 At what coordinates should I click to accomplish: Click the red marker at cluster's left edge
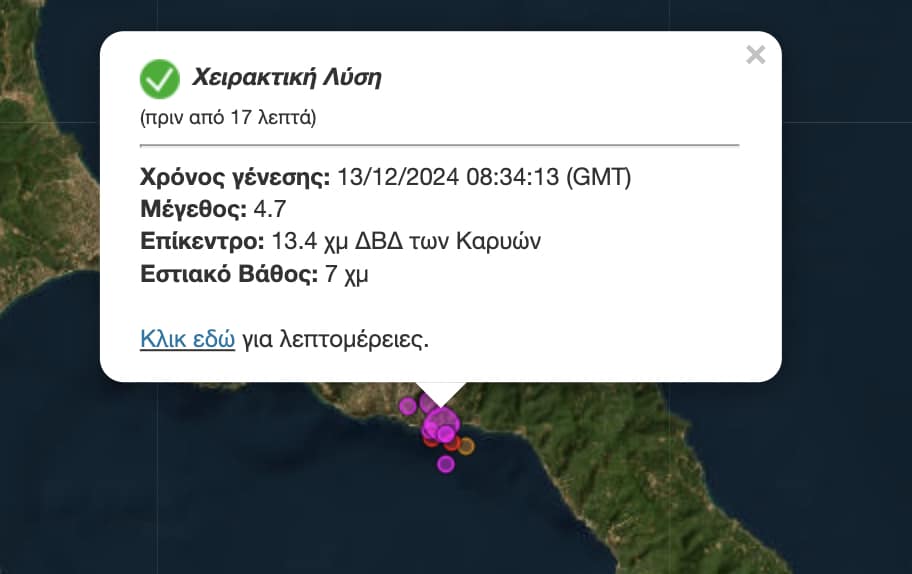pyautogui.click(x=430, y=442)
